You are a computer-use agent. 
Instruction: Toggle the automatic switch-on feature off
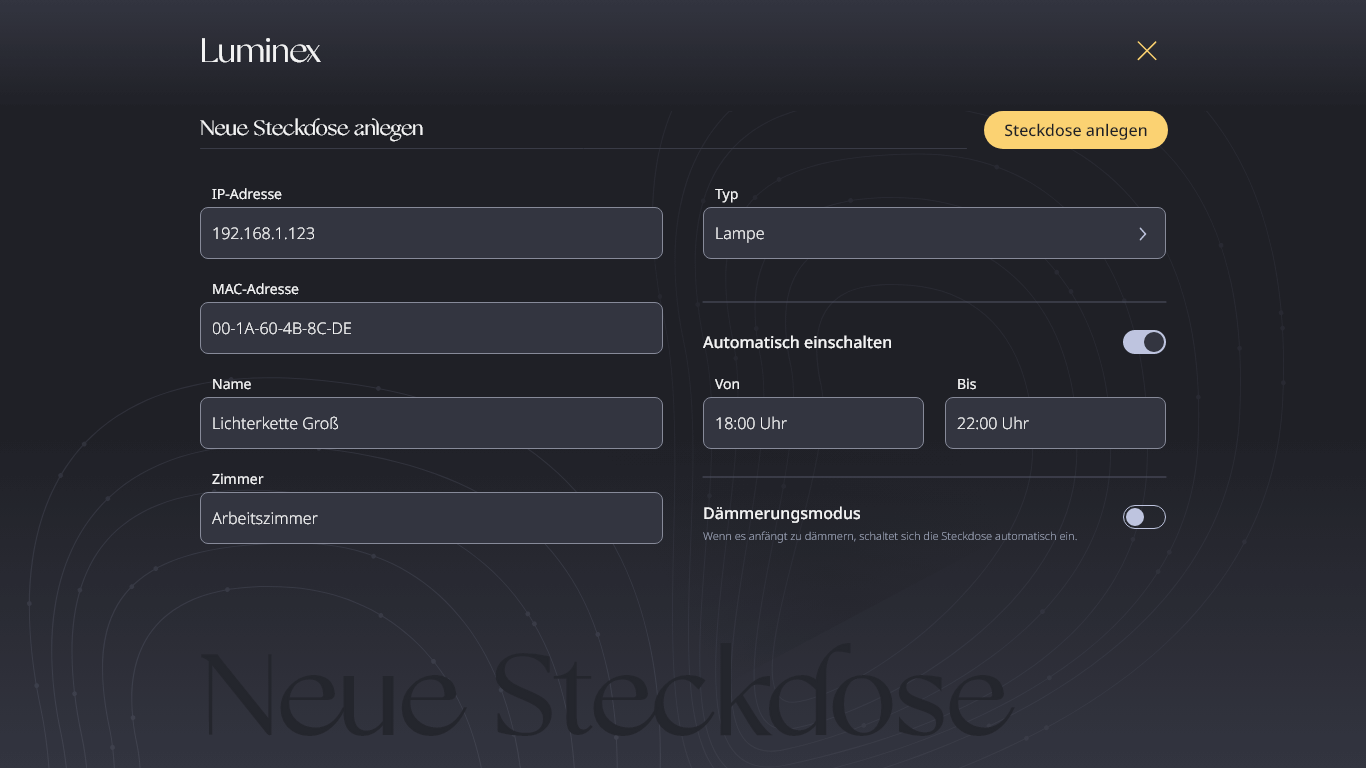click(1144, 342)
